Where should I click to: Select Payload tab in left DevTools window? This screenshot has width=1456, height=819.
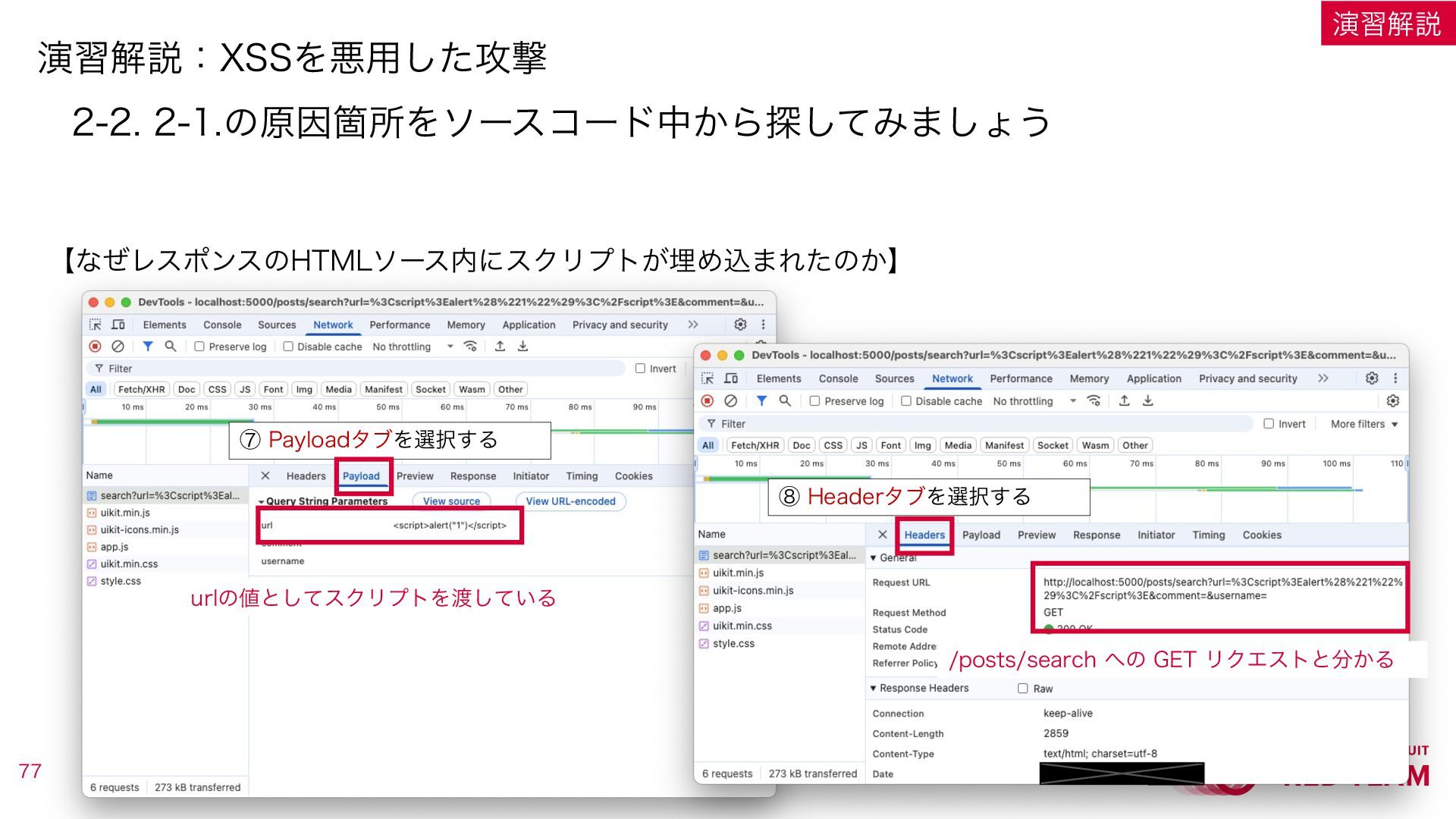click(x=361, y=476)
